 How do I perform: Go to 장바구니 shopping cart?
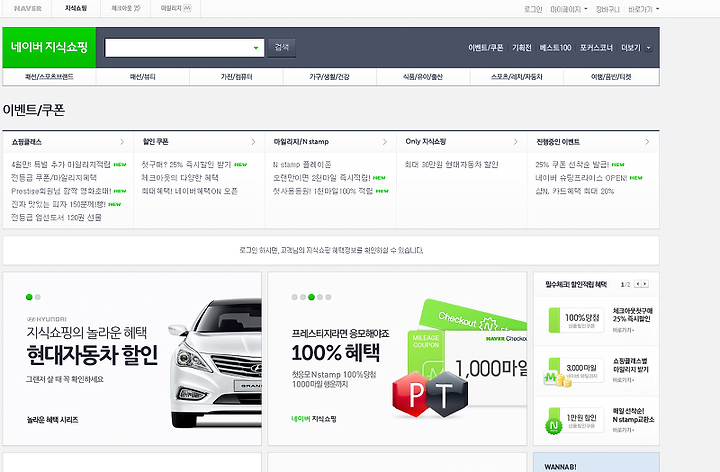click(608, 9)
